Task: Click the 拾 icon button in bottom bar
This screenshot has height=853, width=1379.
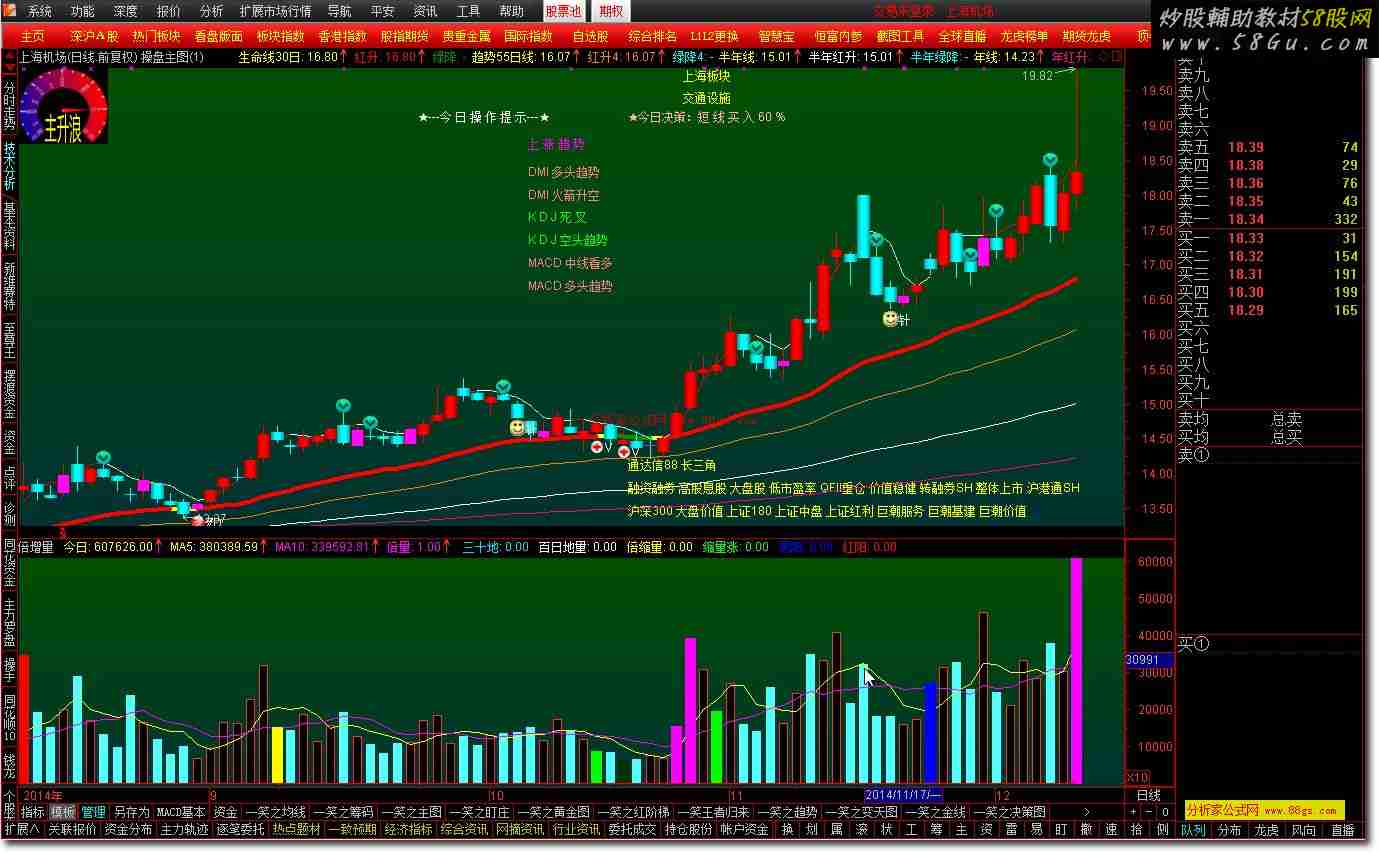Action: point(1136,829)
